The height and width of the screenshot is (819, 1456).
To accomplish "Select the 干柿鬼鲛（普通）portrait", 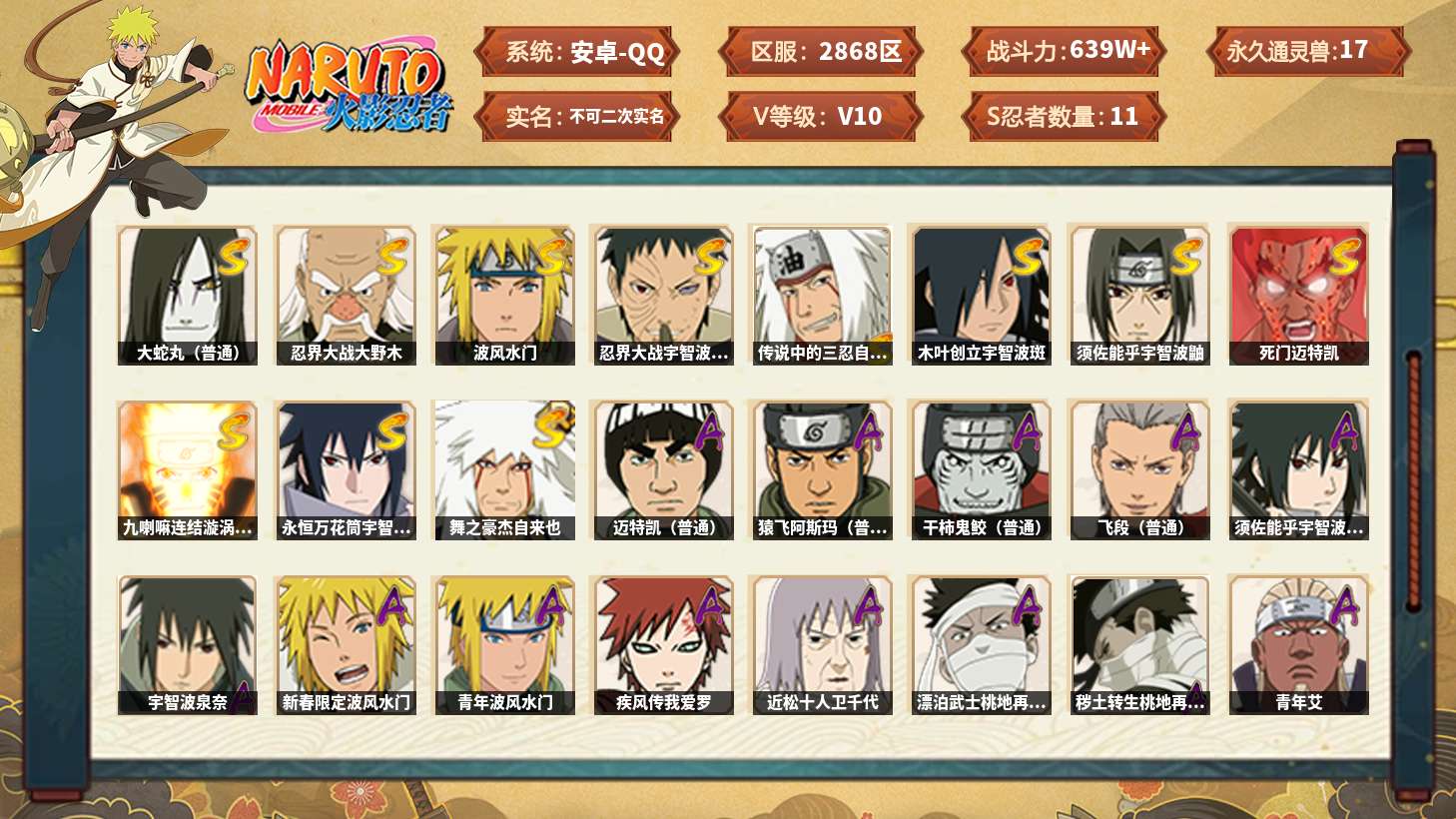I will tap(982, 470).
